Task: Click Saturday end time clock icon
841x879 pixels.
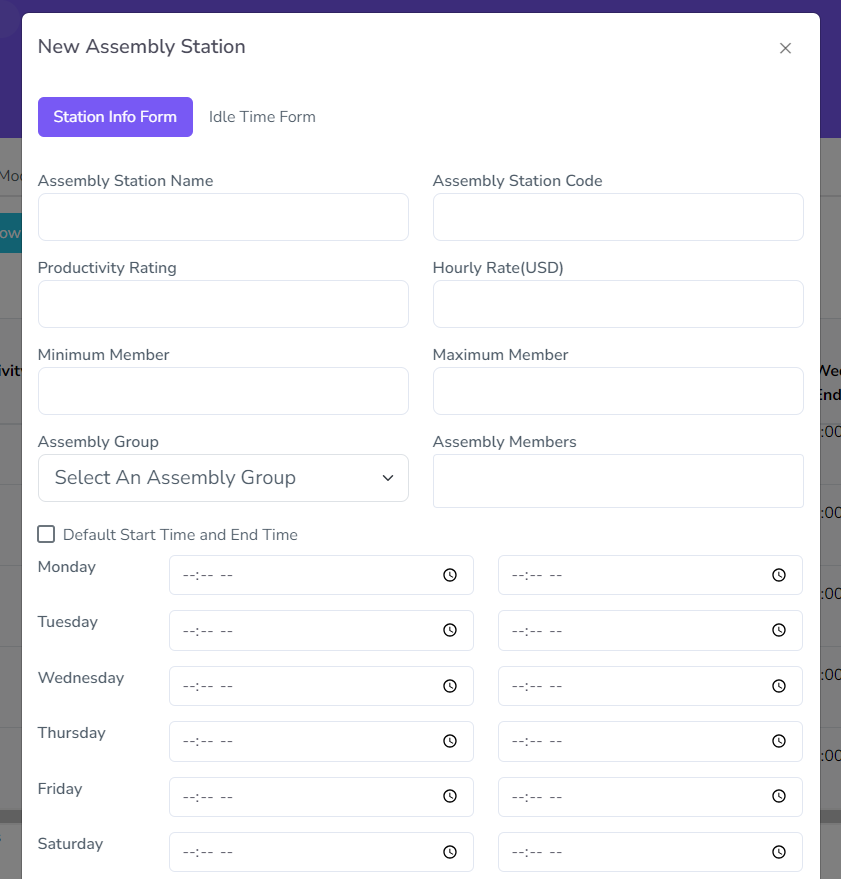Action: tap(779, 852)
